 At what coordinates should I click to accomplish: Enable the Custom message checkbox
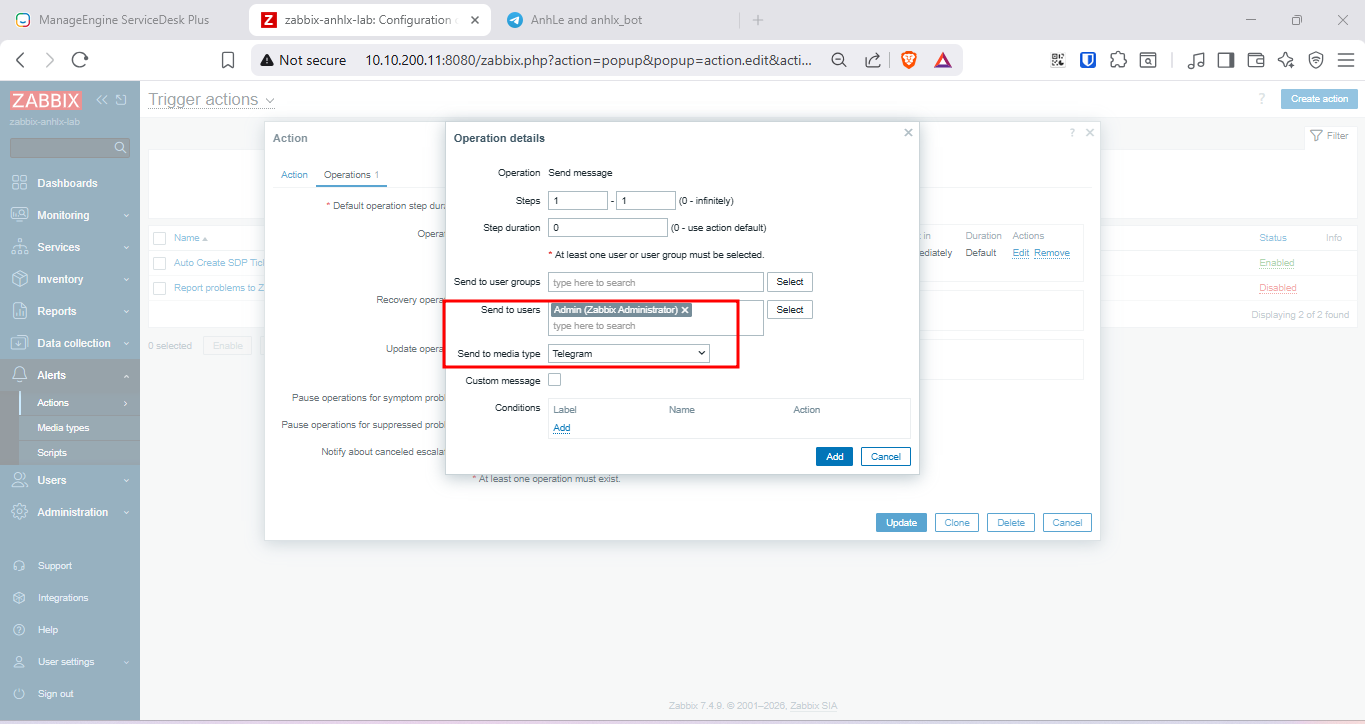(x=555, y=380)
